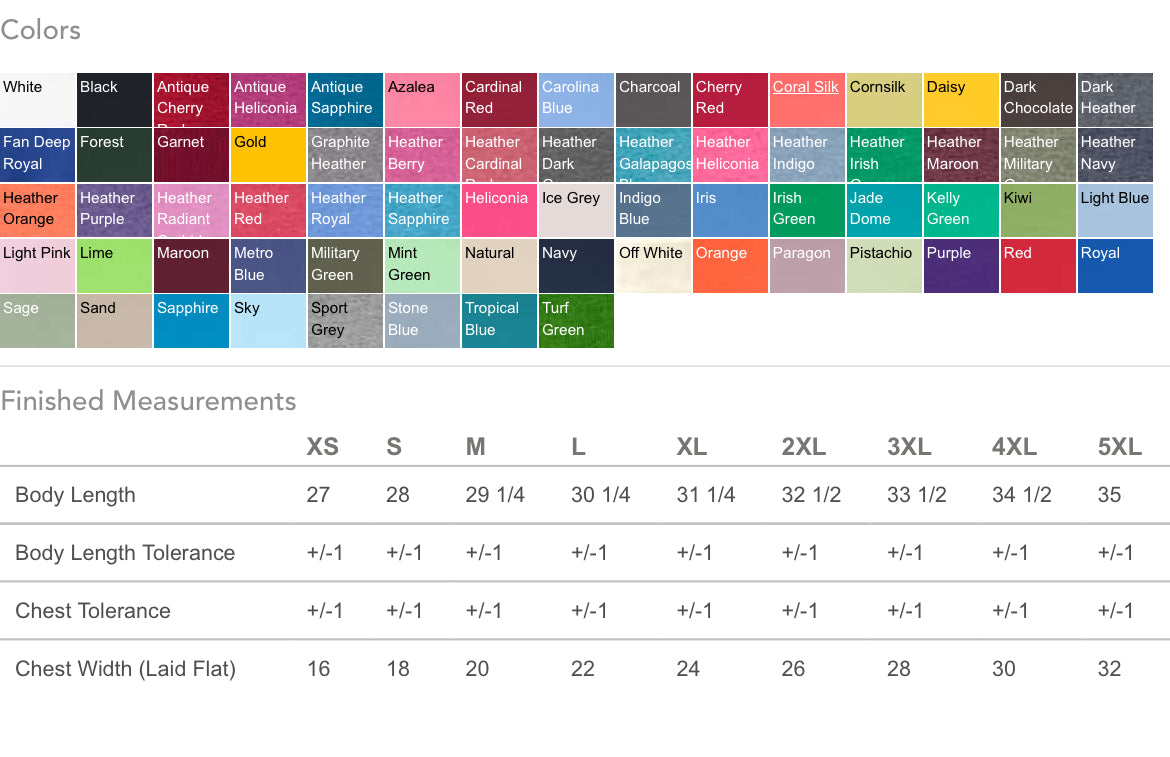Image resolution: width=1170 pixels, height=757 pixels.
Task: Select the Coral Silk color link
Action: point(805,88)
